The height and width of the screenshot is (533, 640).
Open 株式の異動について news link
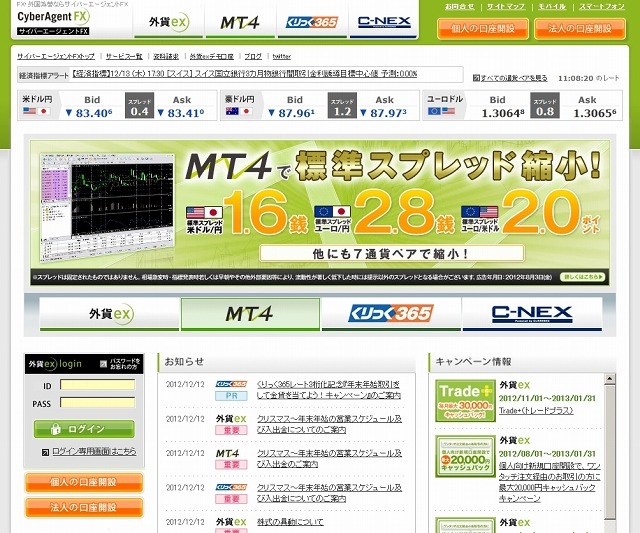[x=290, y=522]
